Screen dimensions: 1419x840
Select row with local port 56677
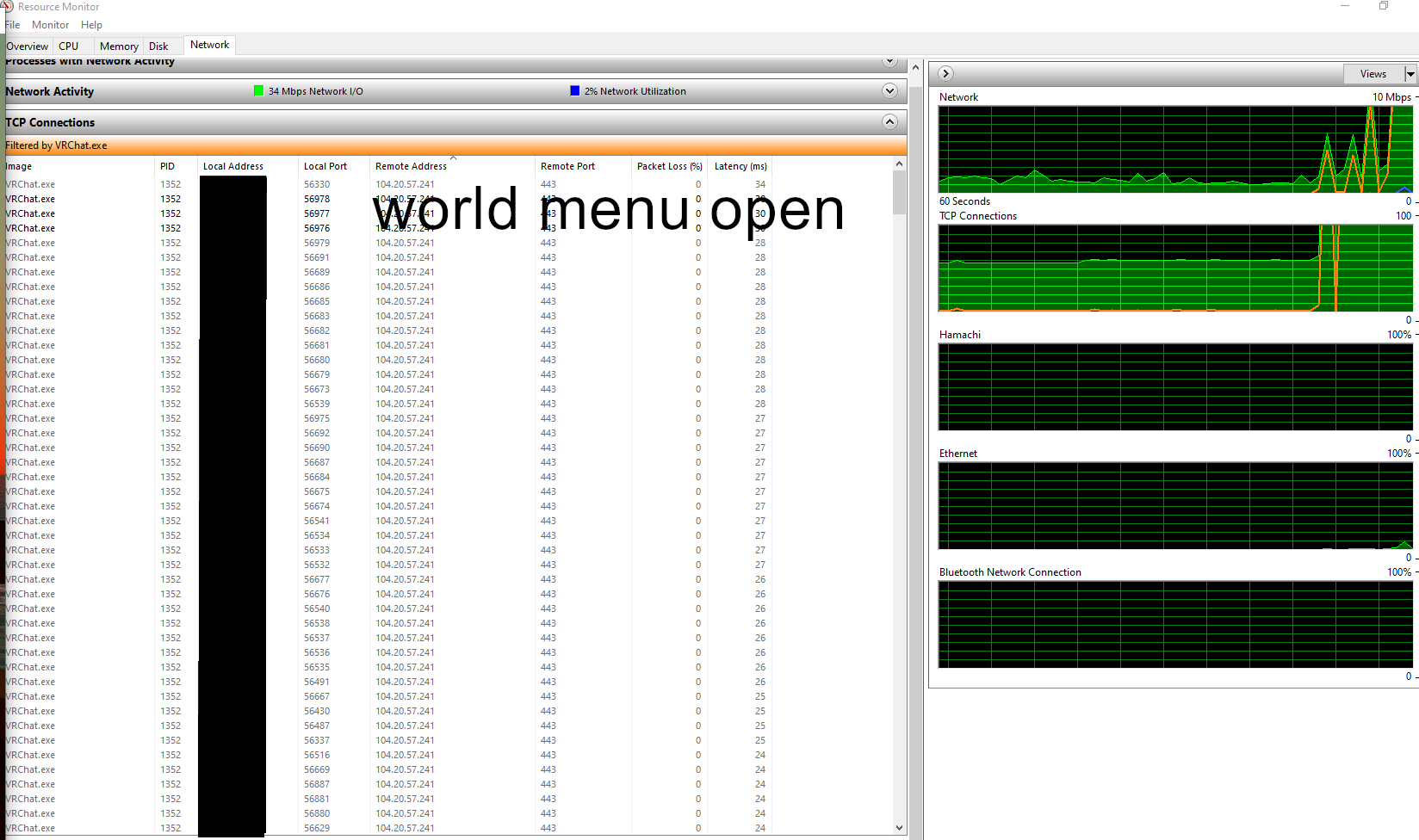click(448, 579)
